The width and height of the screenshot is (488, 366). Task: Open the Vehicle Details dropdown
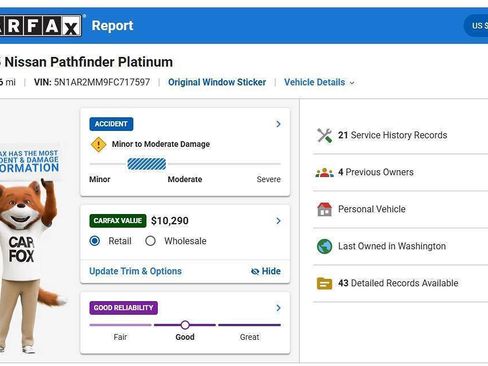[319, 82]
